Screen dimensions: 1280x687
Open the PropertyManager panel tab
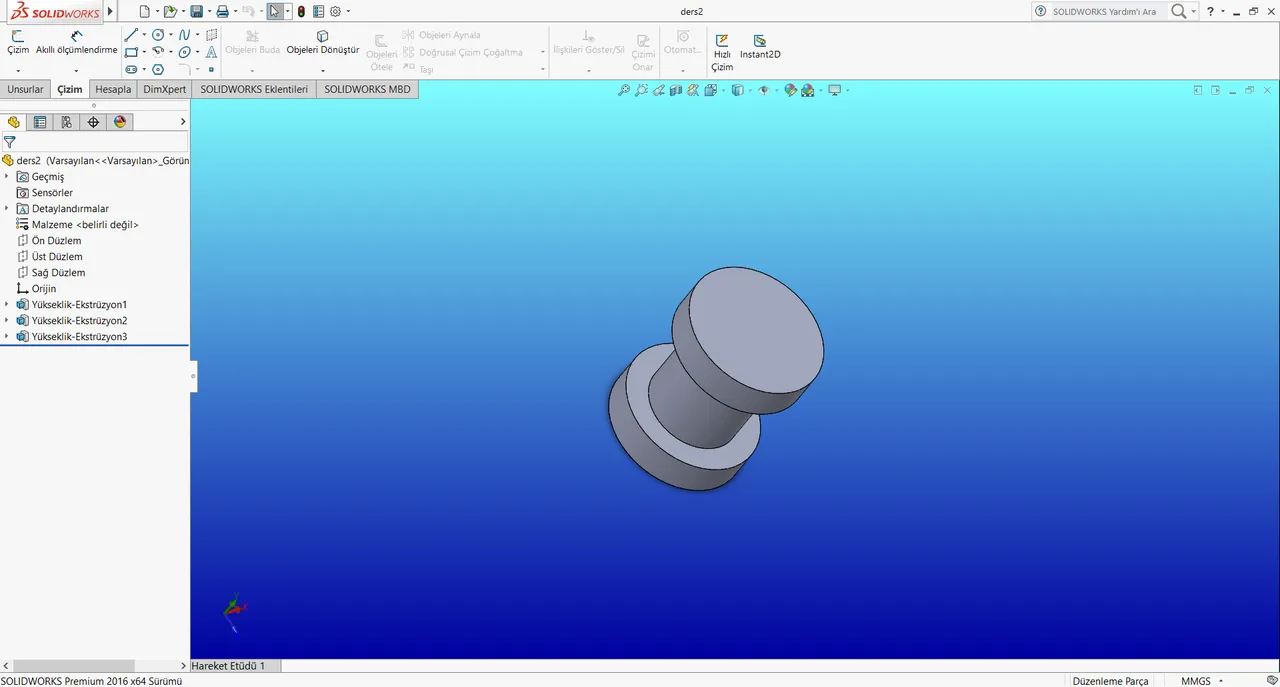(40, 122)
